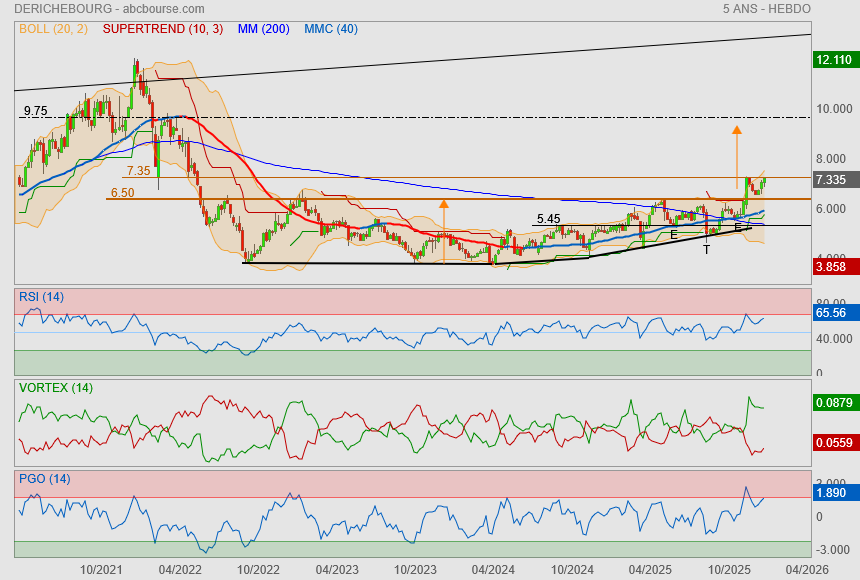Click the red Vortex 0.0559 value tag
The image size is (860, 580).
pyautogui.click(x=833, y=443)
